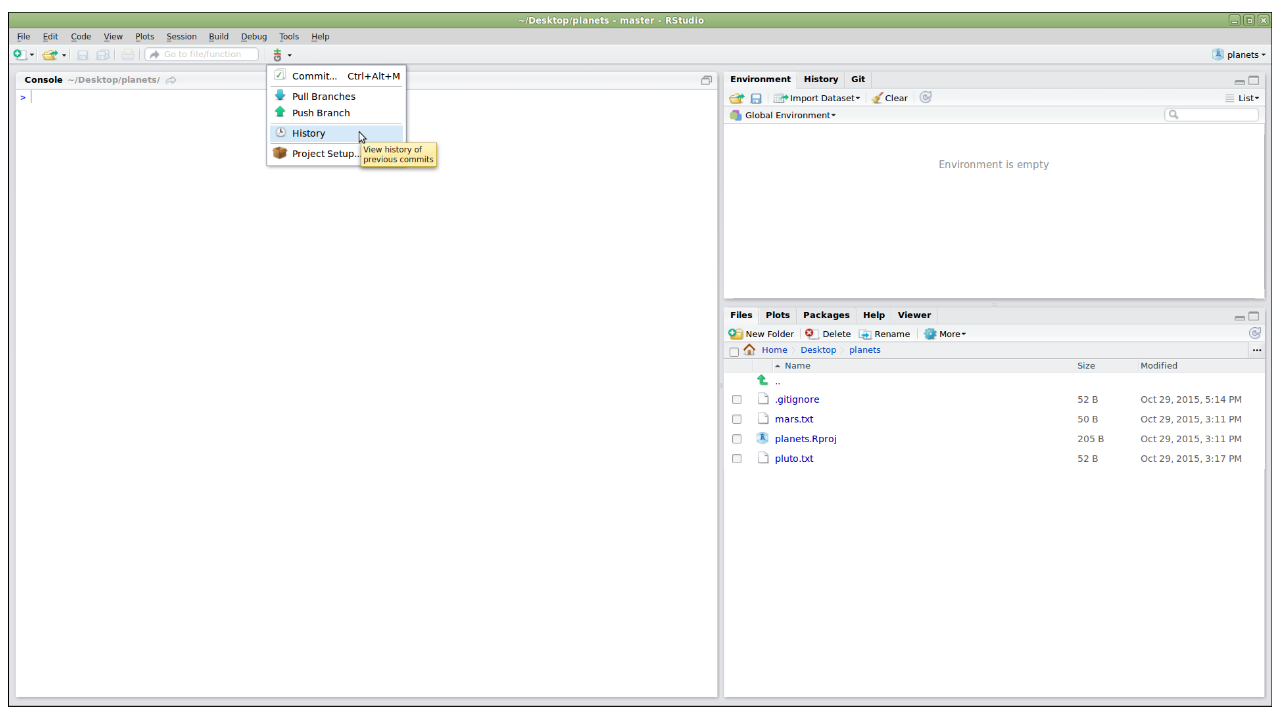
Task: Switch to the Packages tab
Action: [826, 315]
